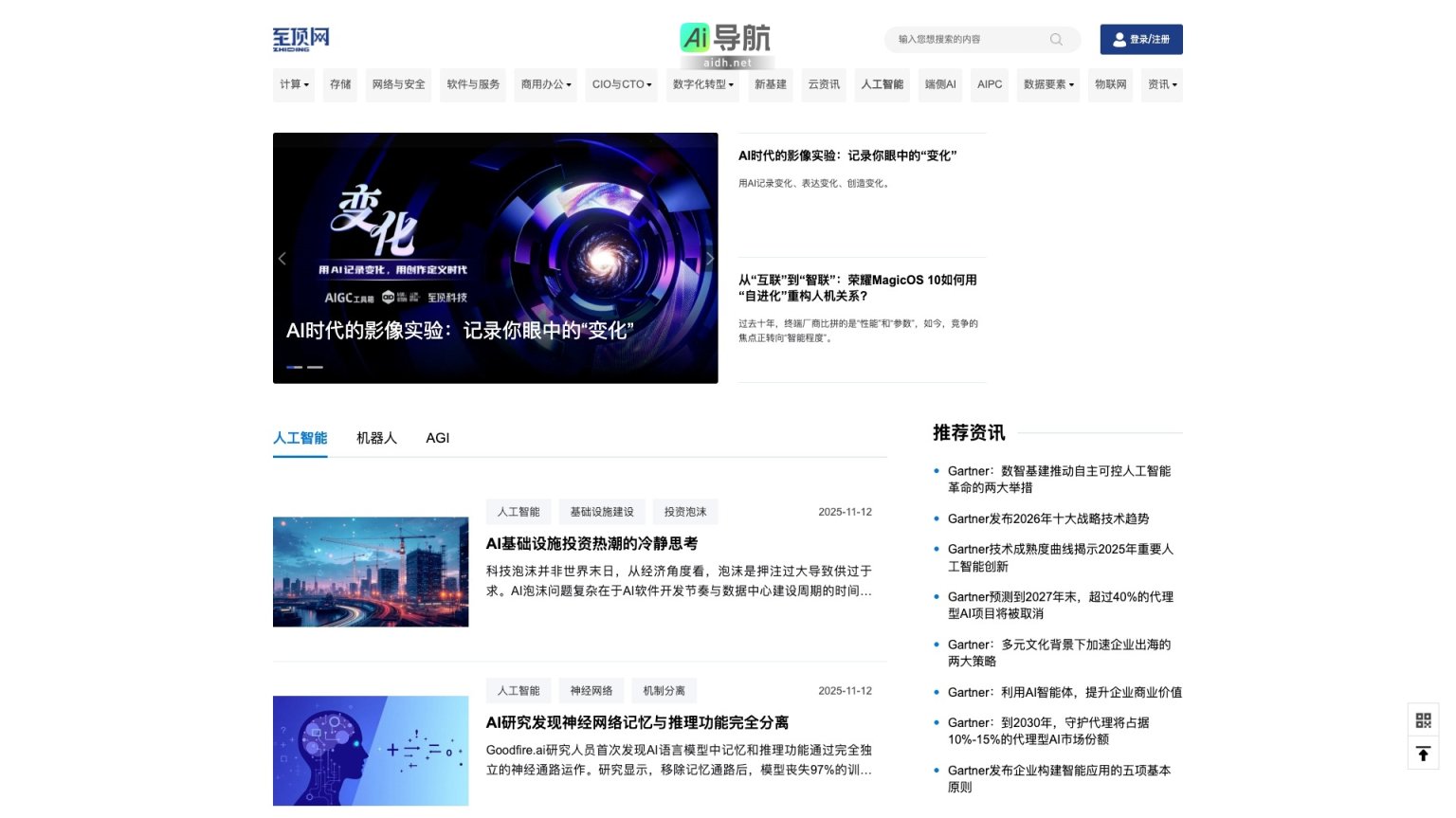
Task: Click the QR code icon at bottom right
Action: [x=1423, y=720]
